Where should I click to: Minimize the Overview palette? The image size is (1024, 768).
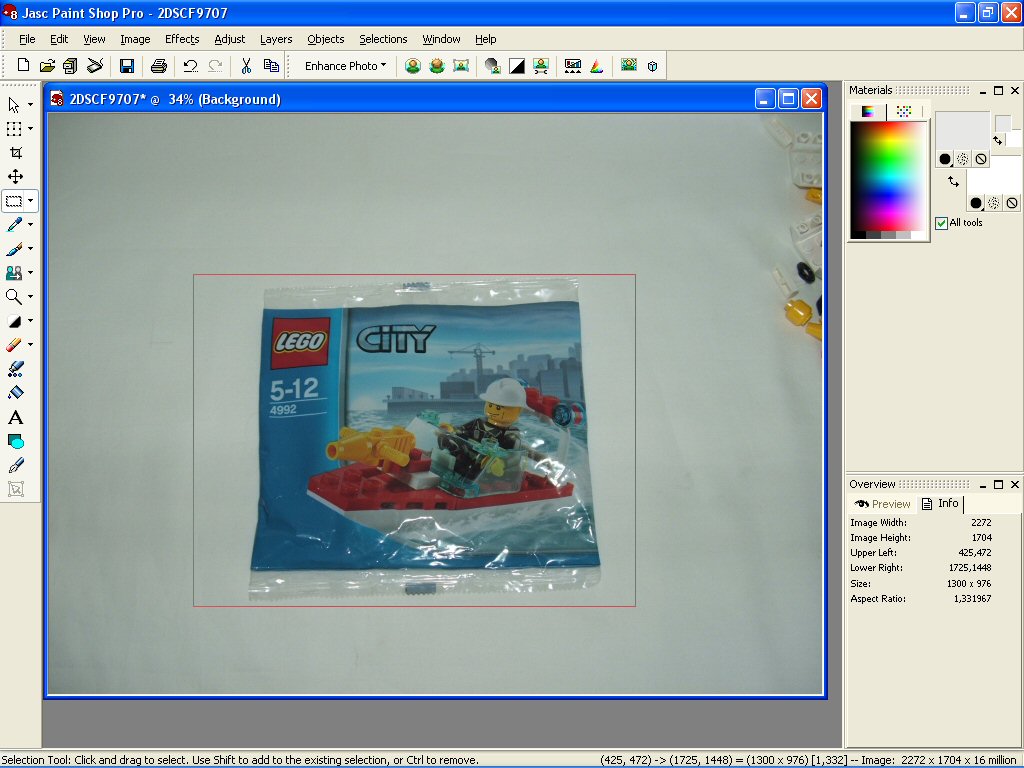983,485
